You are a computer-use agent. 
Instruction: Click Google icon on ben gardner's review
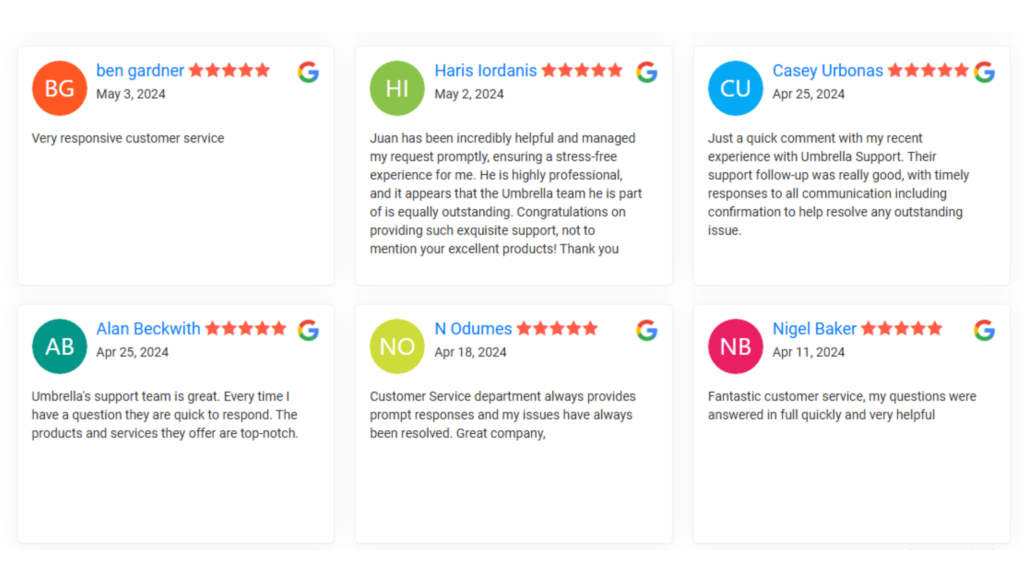(308, 72)
